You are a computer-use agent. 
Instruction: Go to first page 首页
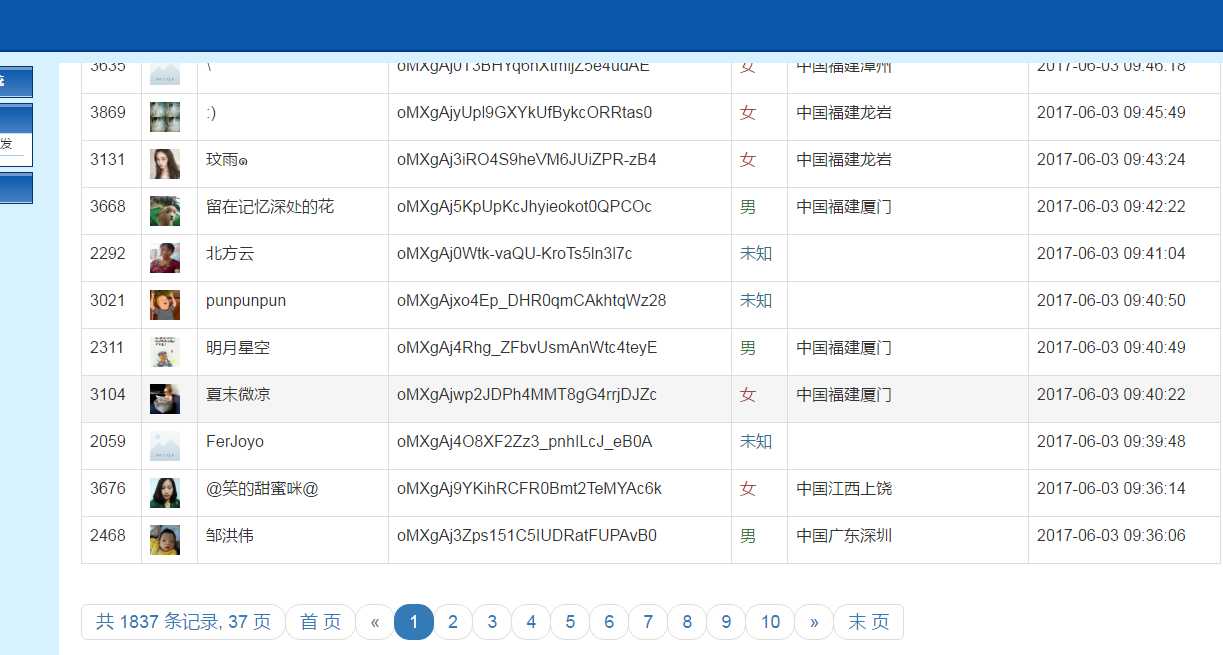(x=321, y=622)
